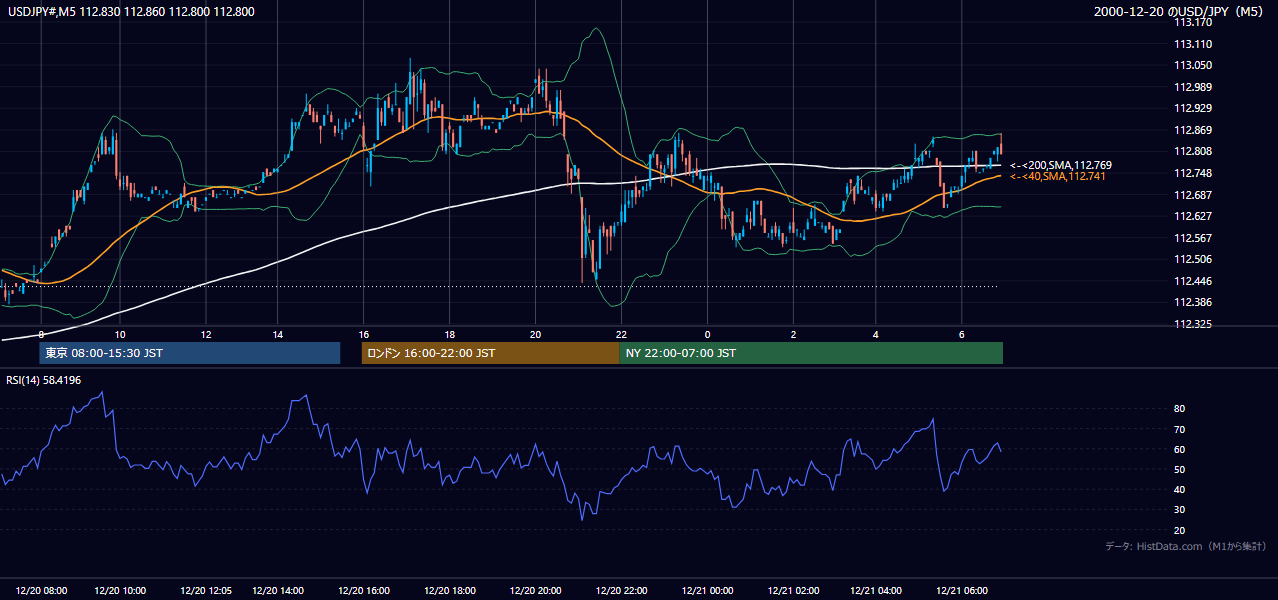Click the 12/20 14:00 time axis label
The height and width of the screenshot is (600, 1278).
278,591
